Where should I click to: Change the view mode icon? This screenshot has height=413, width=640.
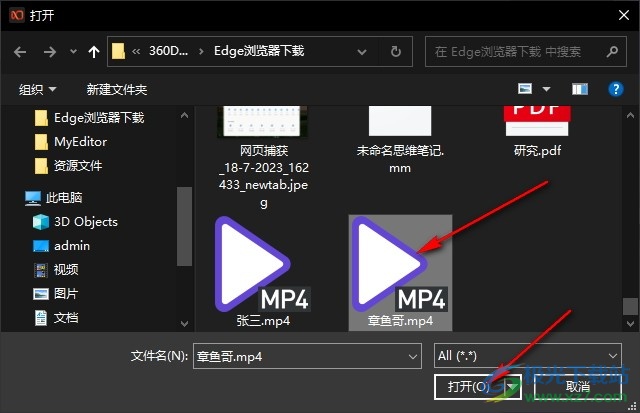tap(525, 89)
